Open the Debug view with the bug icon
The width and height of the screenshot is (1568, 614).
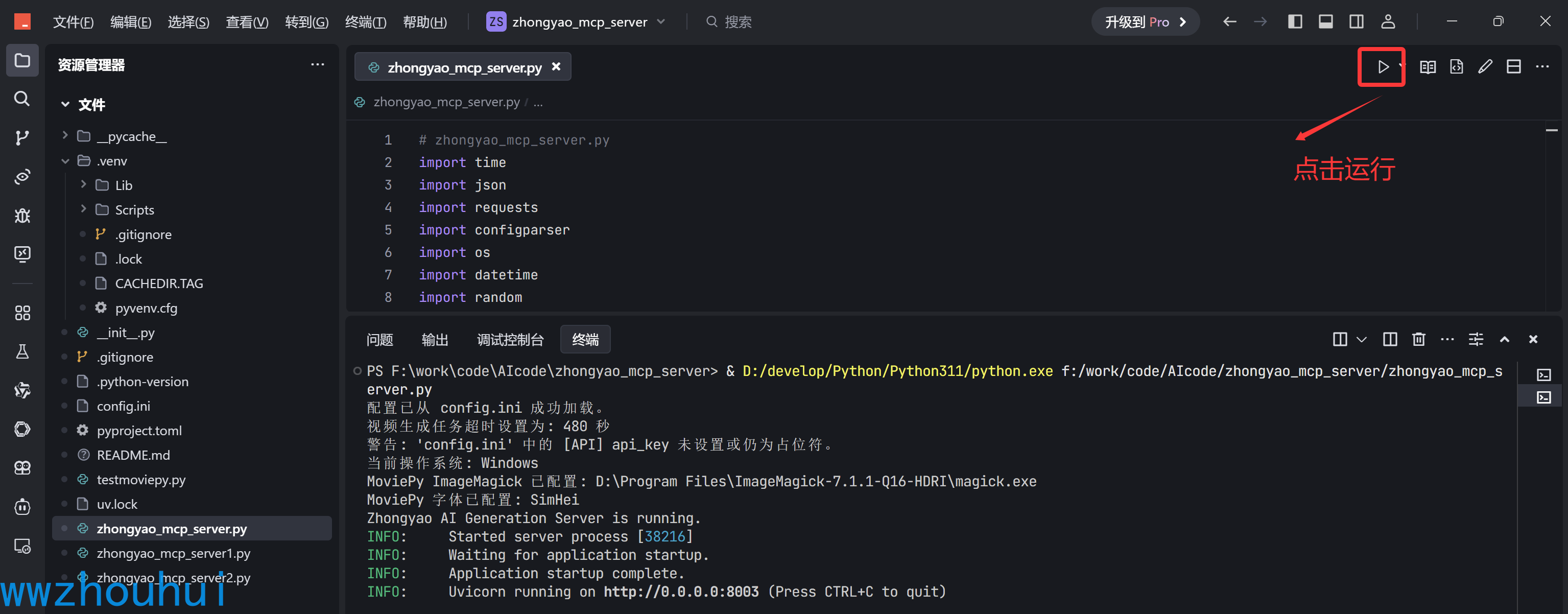[x=22, y=215]
